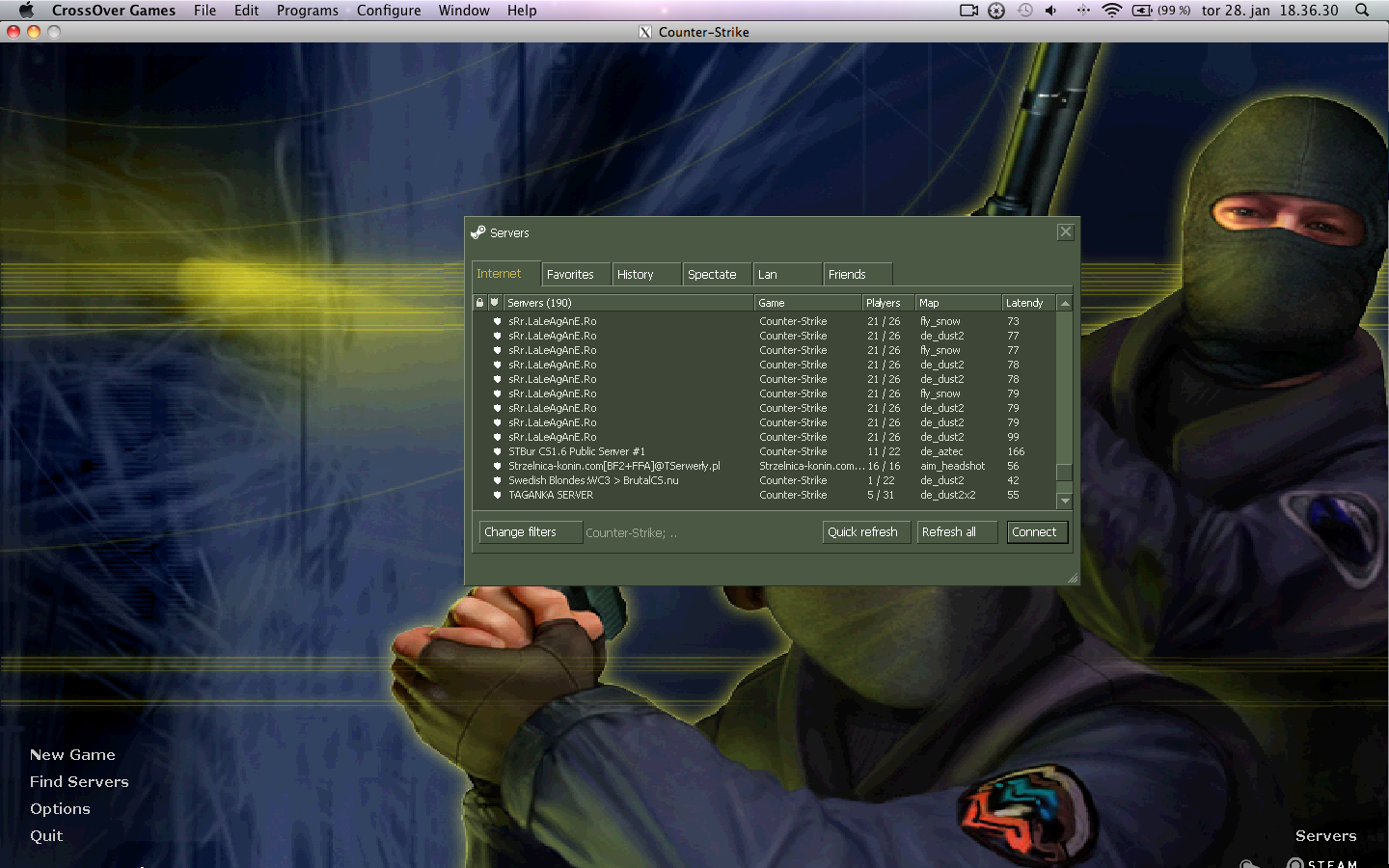Click the de_dust2x2 map cell
Image resolution: width=1389 pixels, height=868 pixels.
[947, 495]
